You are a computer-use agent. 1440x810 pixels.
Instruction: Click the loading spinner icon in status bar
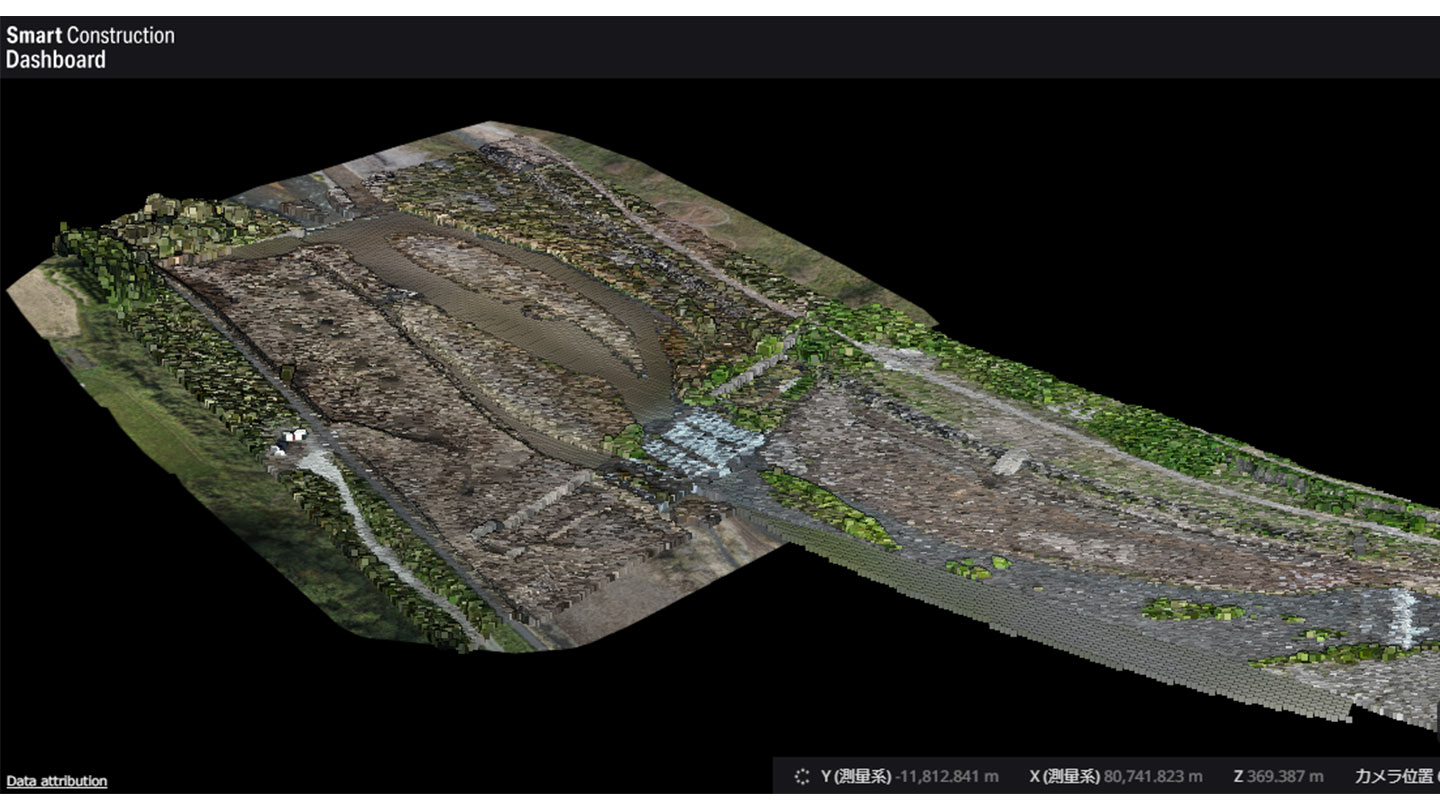801,776
